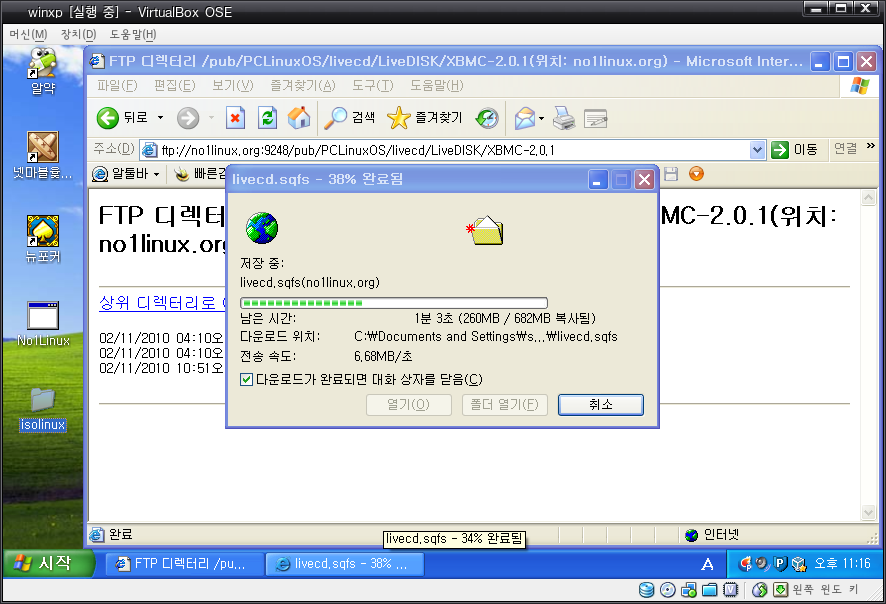
Task: Open the 도구(T) menu in Internet Explorer
Action: pos(372,86)
